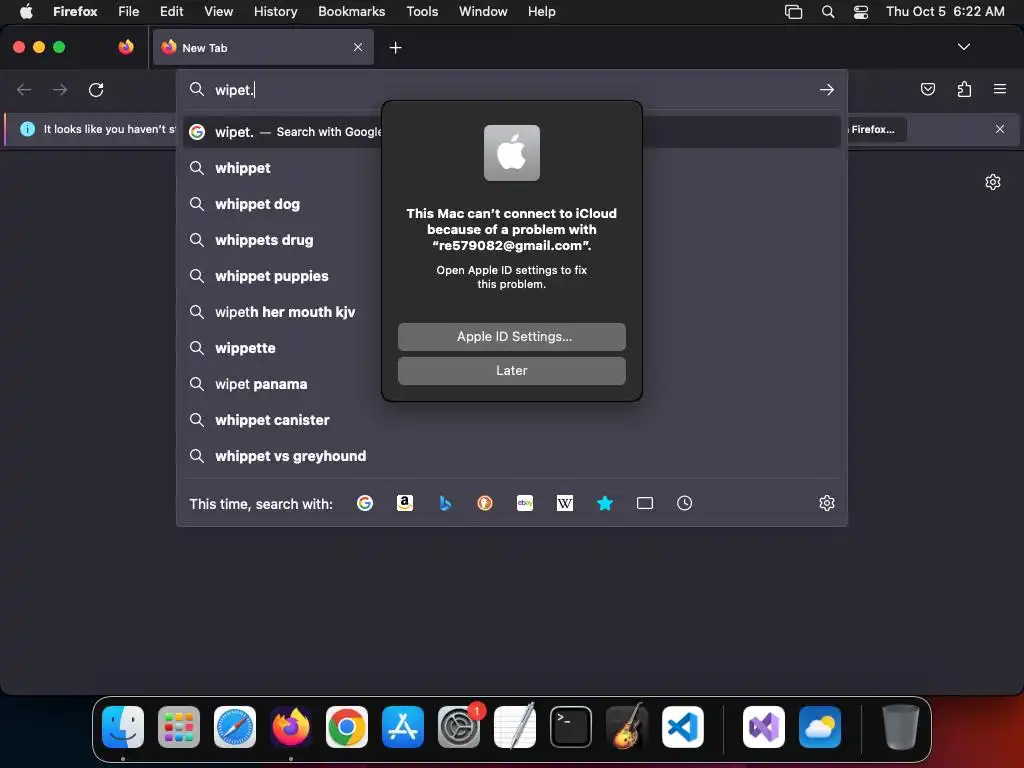The height and width of the screenshot is (768, 1024).
Task: Open Control Center in menu bar
Action: click(x=861, y=12)
